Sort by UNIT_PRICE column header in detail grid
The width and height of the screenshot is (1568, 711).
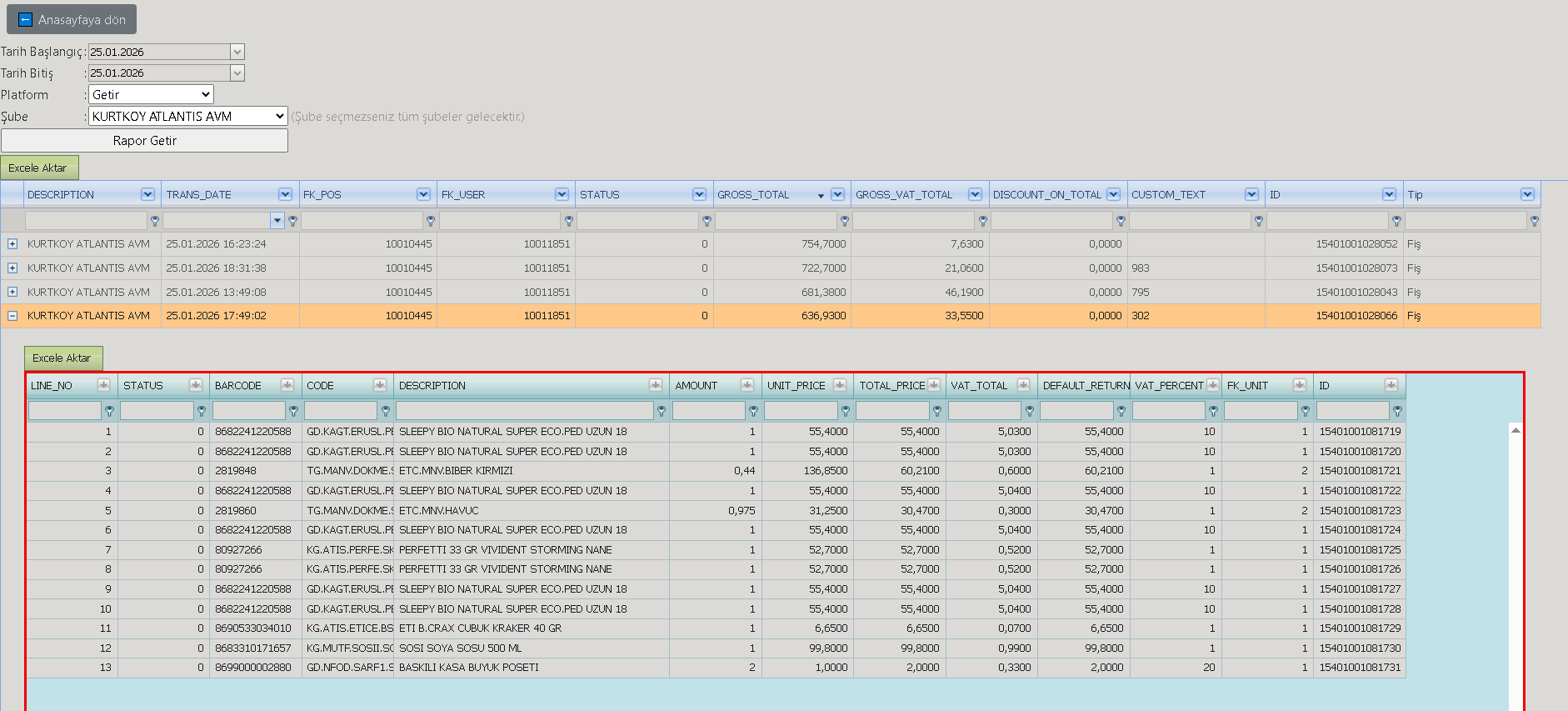pos(796,385)
